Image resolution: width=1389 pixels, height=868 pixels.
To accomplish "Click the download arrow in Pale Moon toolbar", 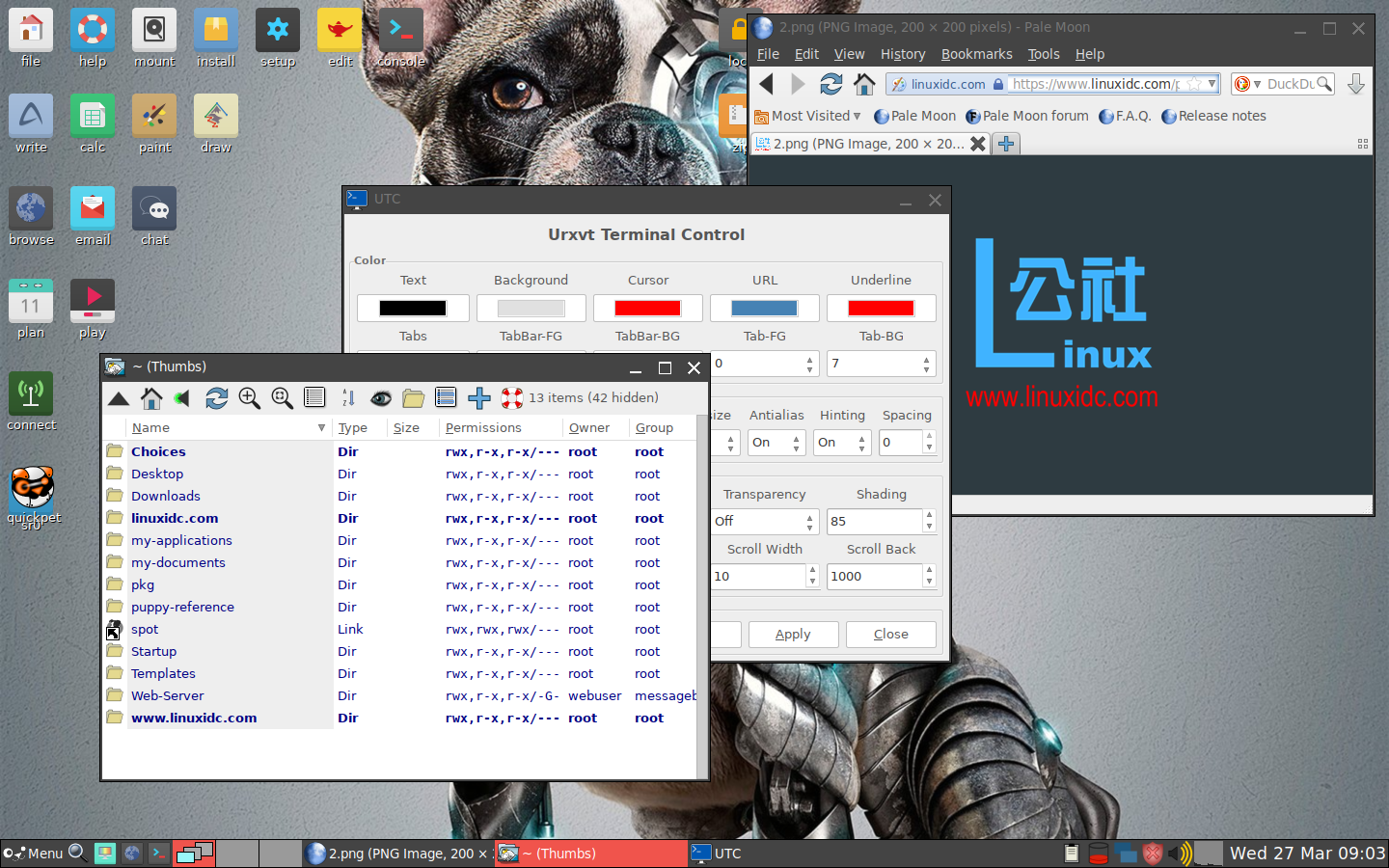I will [x=1356, y=84].
